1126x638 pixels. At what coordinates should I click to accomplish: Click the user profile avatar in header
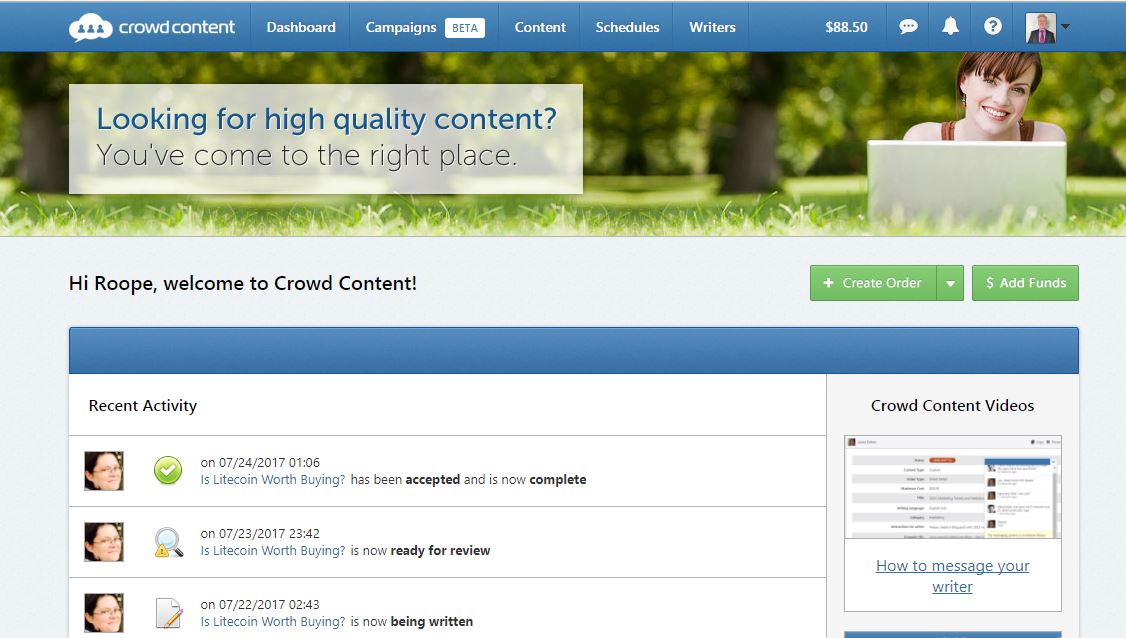pyautogui.click(x=1041, y=27)
